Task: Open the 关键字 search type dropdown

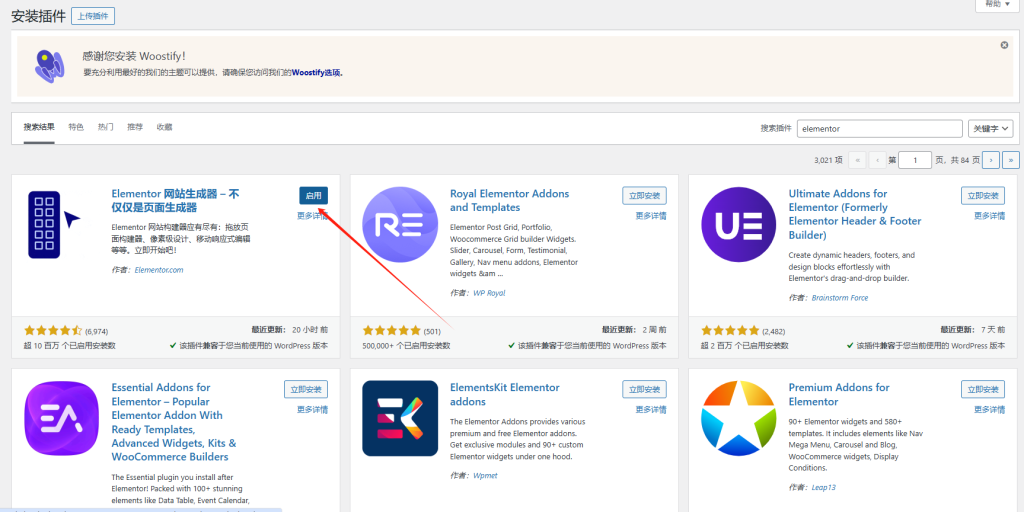Action: click(x=990, y=129)
